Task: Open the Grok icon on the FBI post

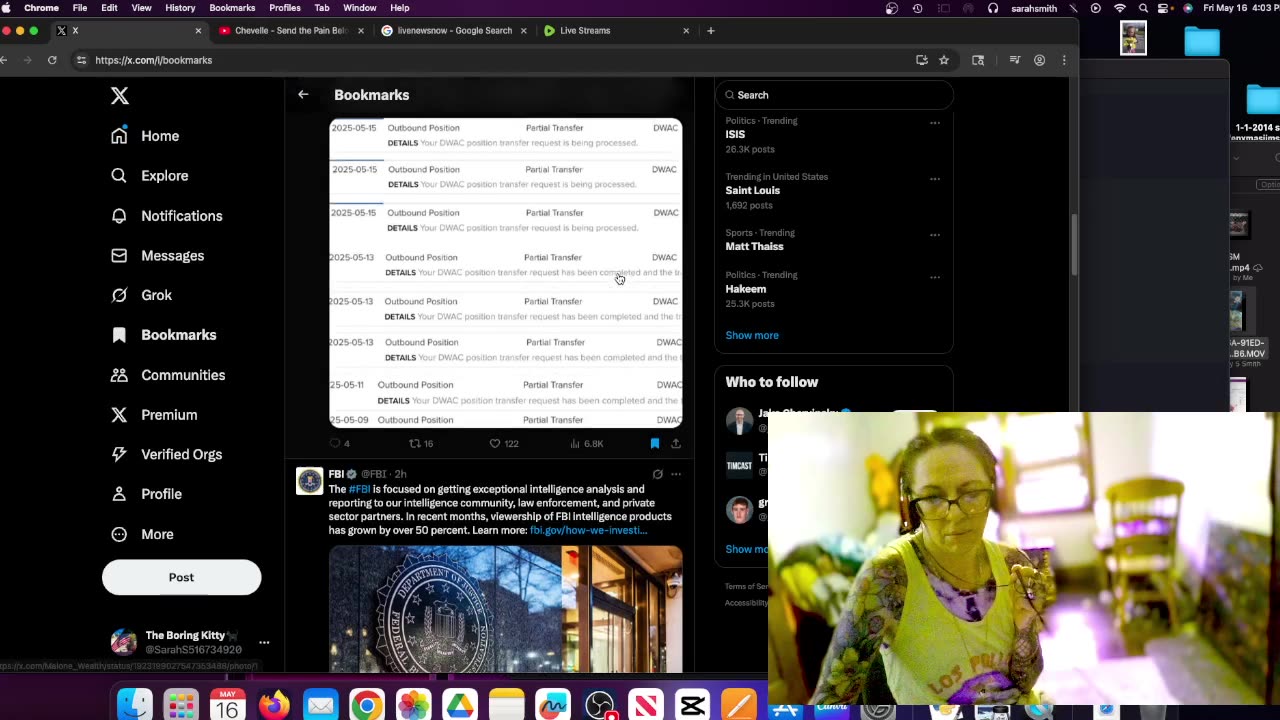Action: pyautogui.click(x=657, y=474)
